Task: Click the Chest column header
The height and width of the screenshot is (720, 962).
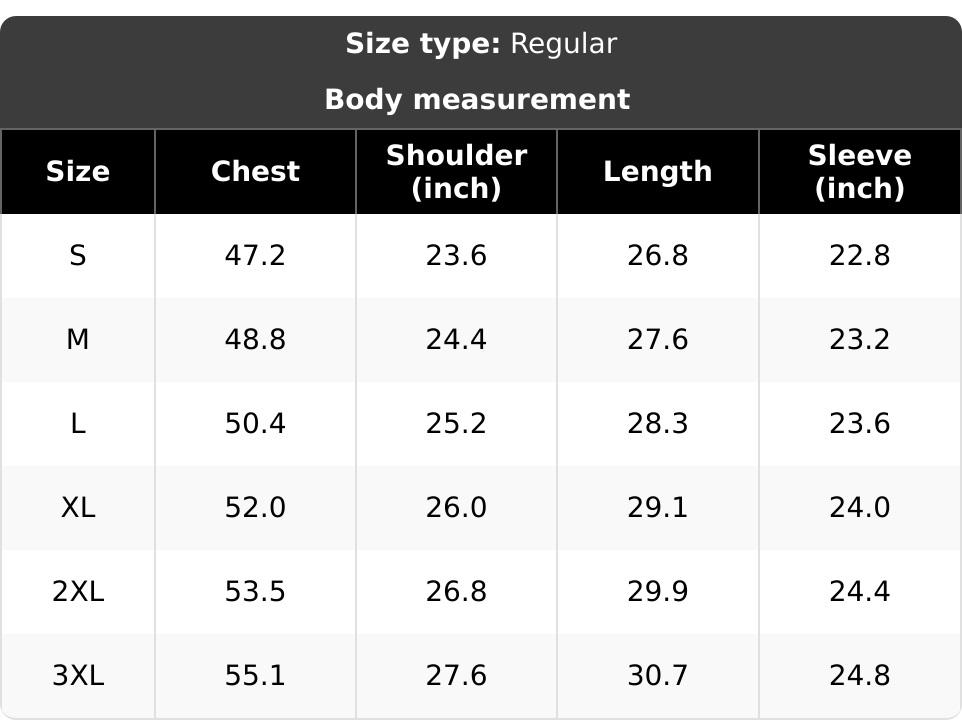Action: point(255,172)
